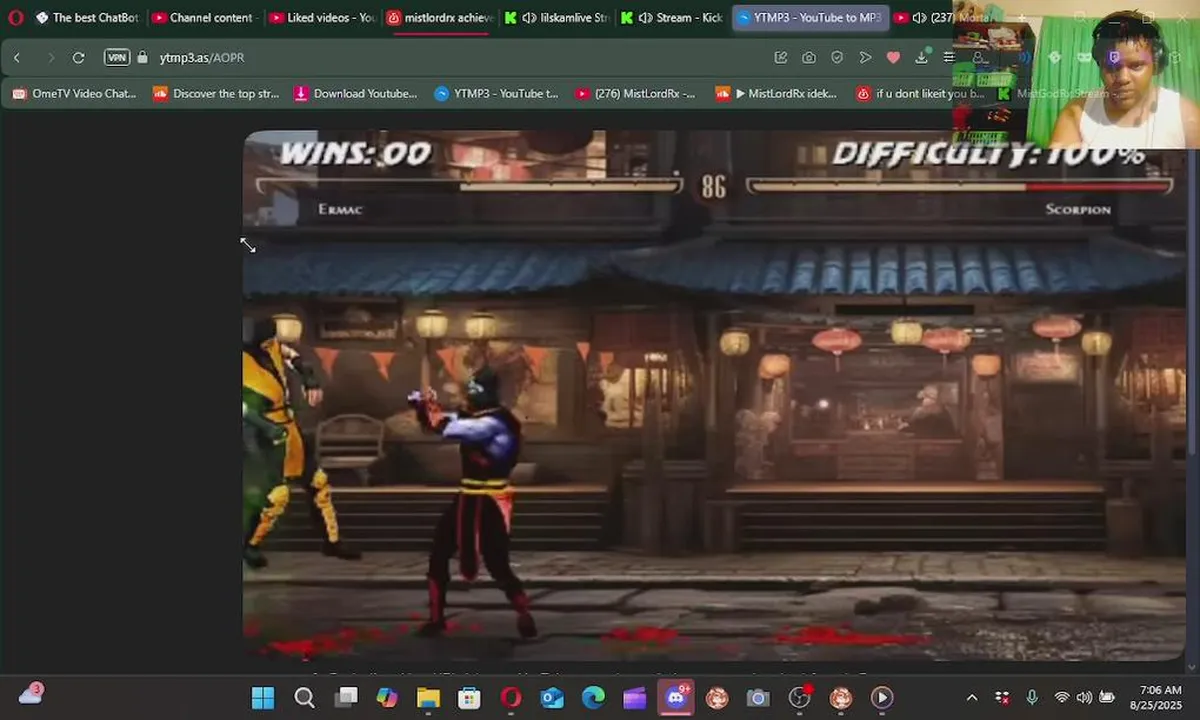Open the if u dont likeit bookmark
The image size is (1200, 720).
pyautogui.click(x=920, y=94)
